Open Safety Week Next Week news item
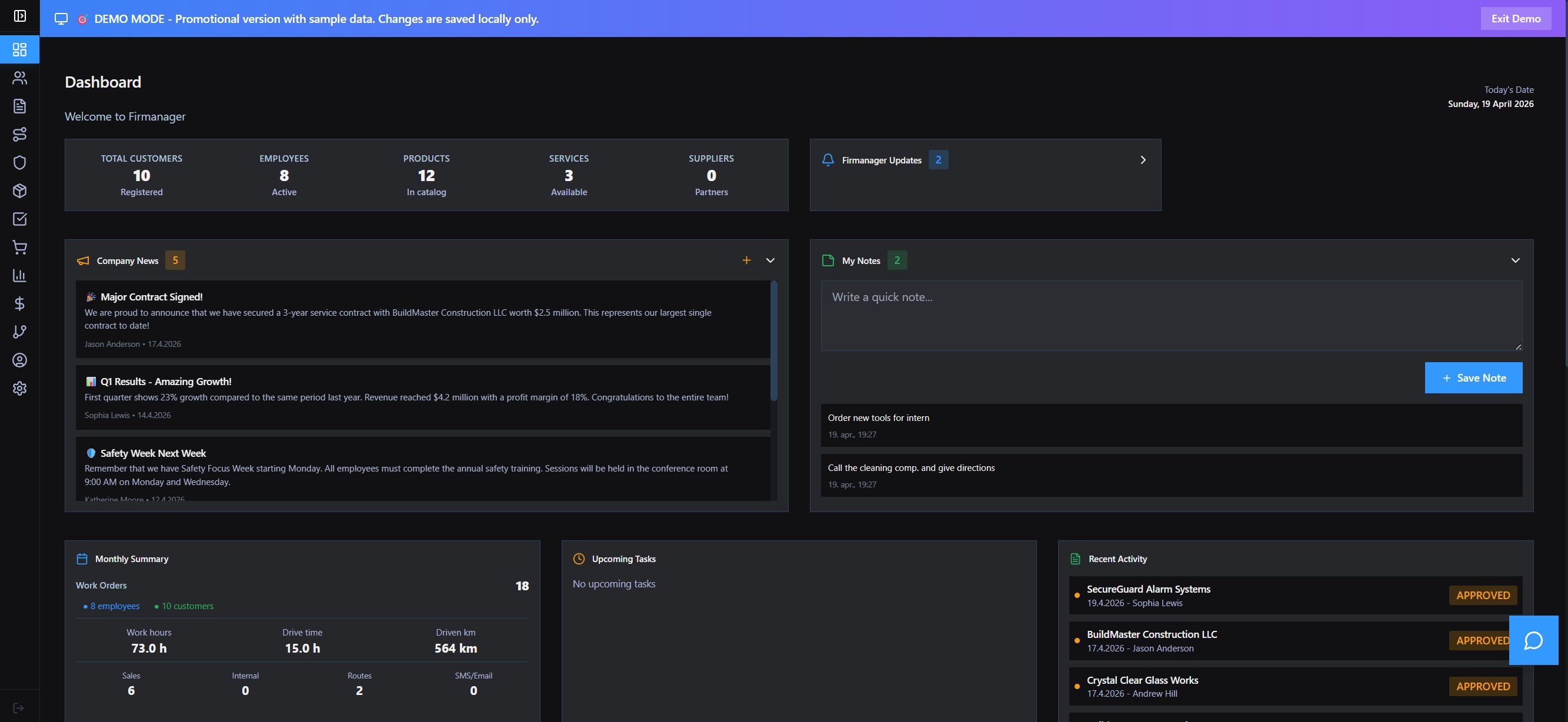1568x722 pixels. (x=422, y=469)
